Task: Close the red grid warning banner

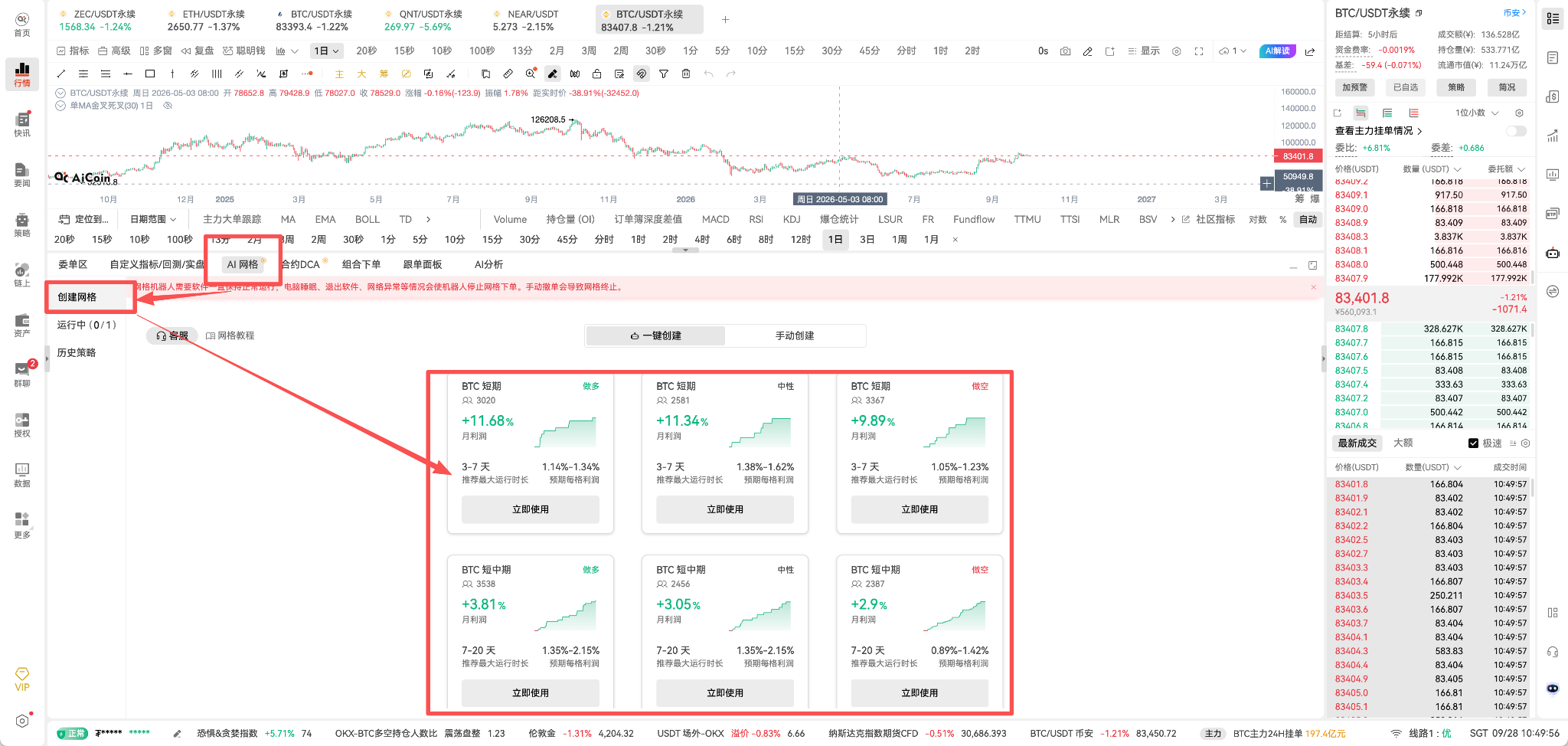Action: (x=1314, y=287)
